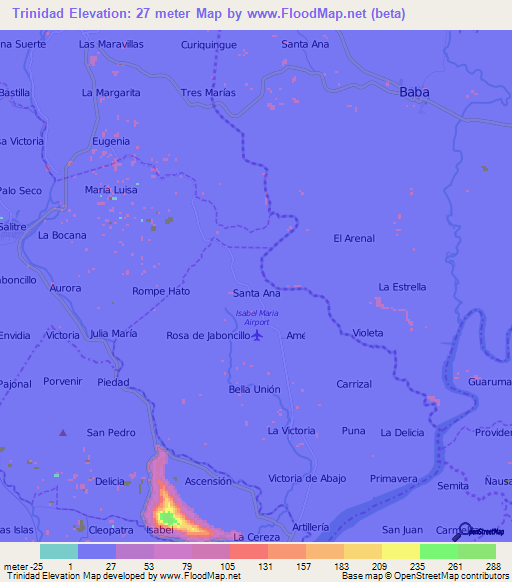Click the Bella Unión label
512x582 pixels.
pyautogui.click(x=254, y=389)
